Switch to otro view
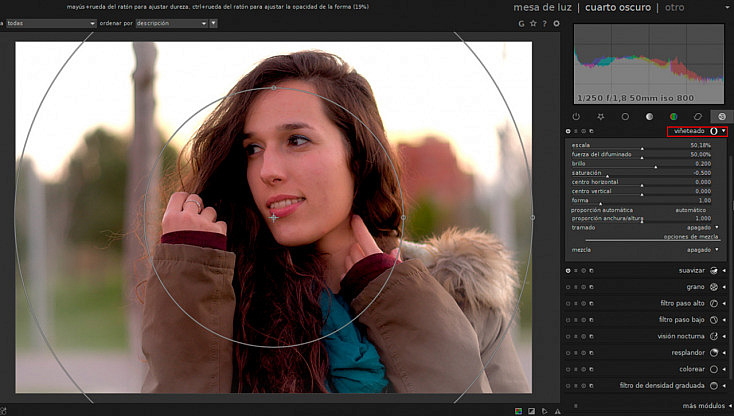The width and height of the screenshot is (734, 416). pyautogui.click(x=675, y=7)
